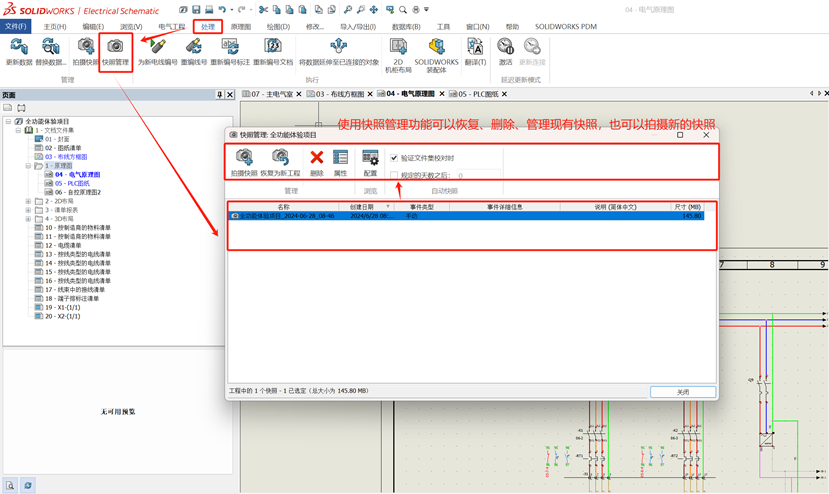Switch to 07 - 主电气室 document tab
This screenshot has width=829, height=494.
click(272, 94)
